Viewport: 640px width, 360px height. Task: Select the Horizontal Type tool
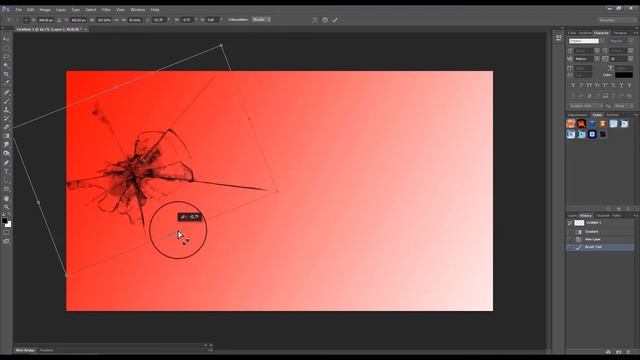tap(6, 171)
